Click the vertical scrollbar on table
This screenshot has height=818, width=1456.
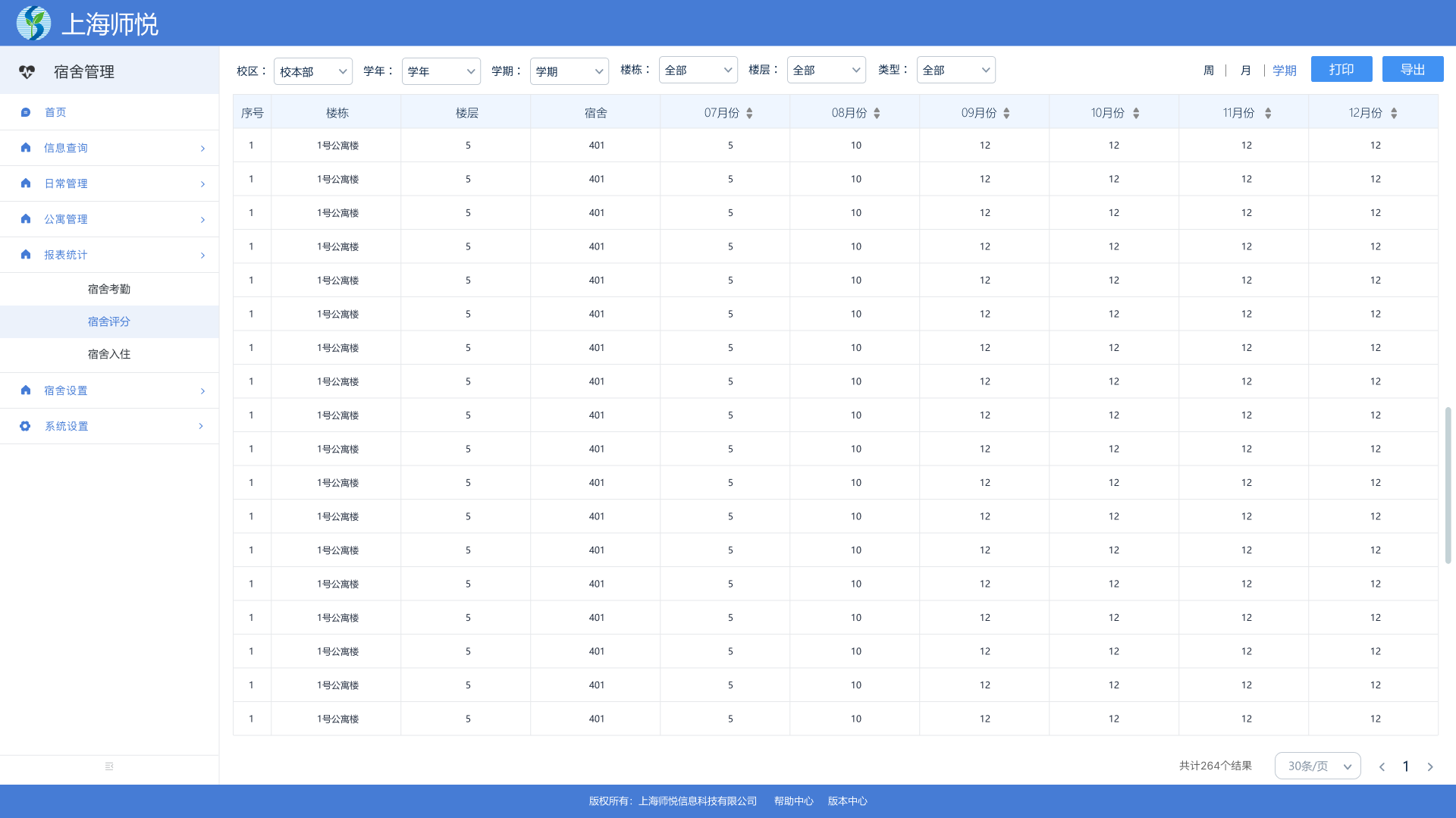click(1448, 485)
